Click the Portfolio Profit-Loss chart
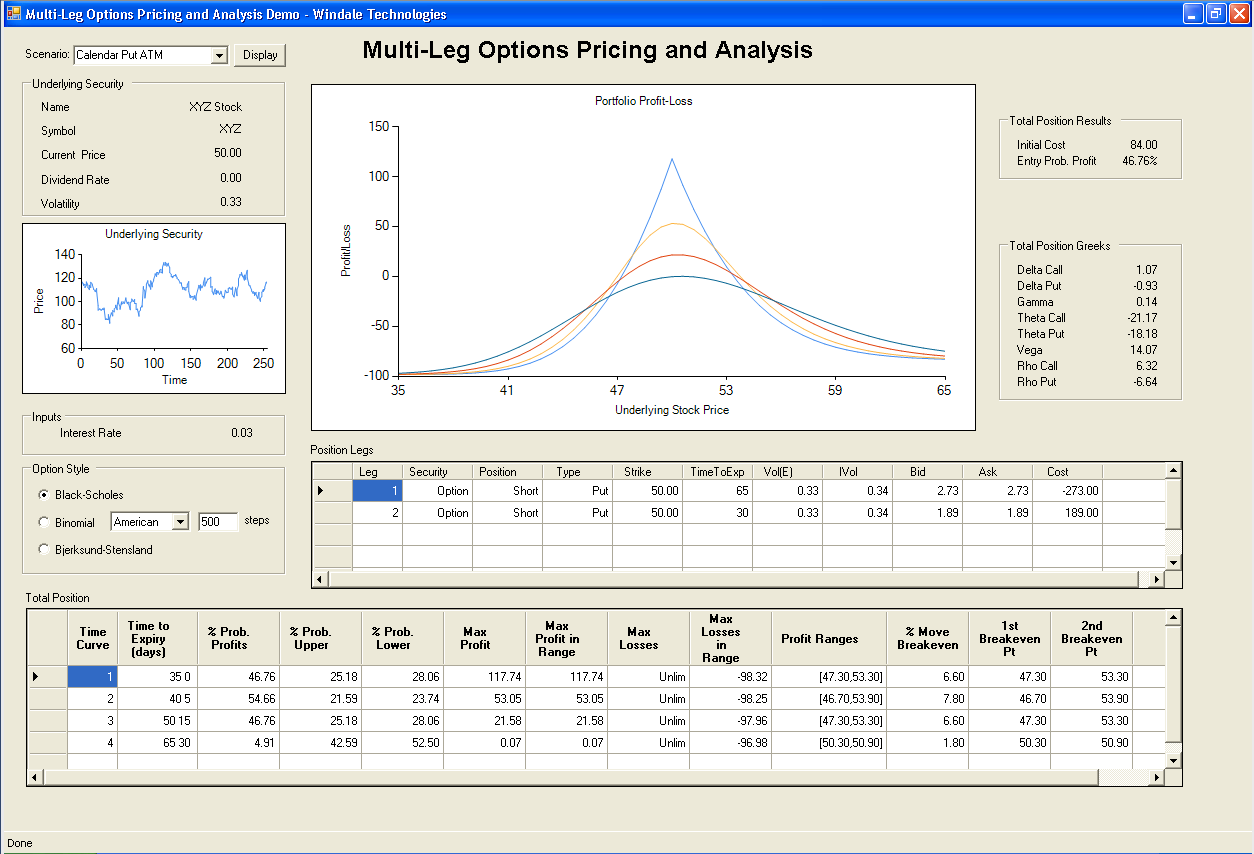 click(x=643, y=257)
